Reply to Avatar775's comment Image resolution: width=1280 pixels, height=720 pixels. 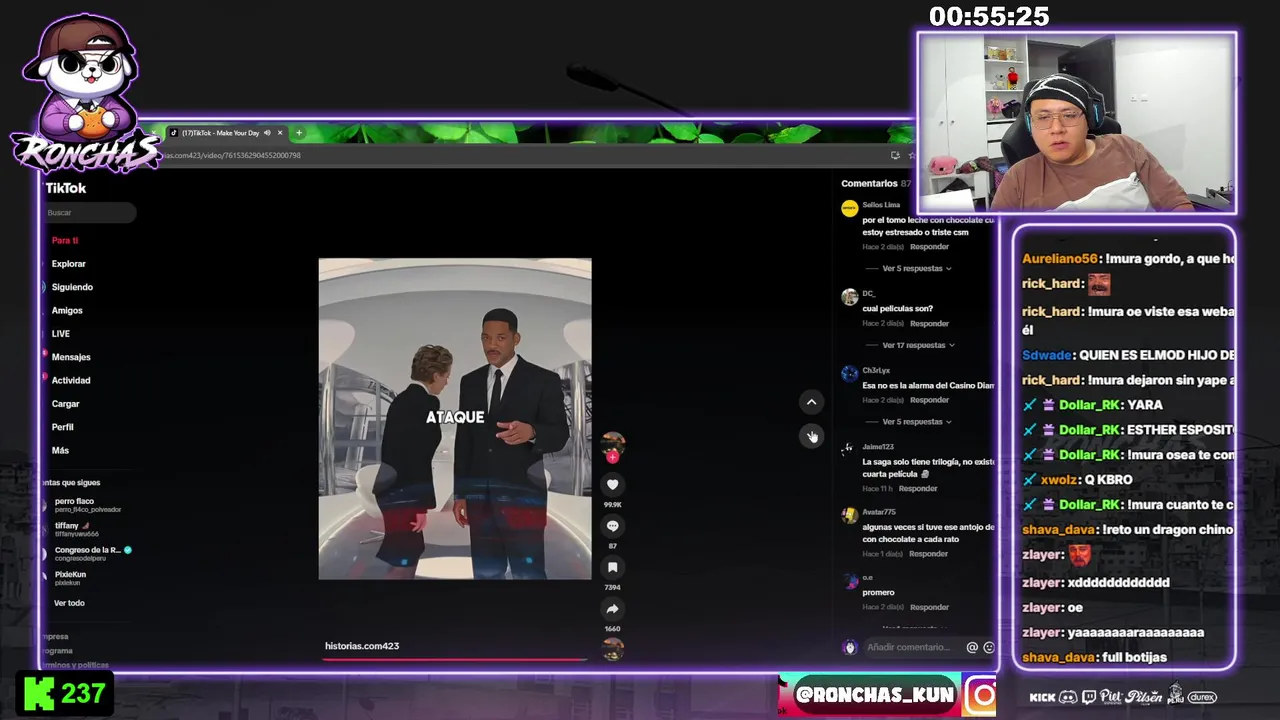(928, 554)
